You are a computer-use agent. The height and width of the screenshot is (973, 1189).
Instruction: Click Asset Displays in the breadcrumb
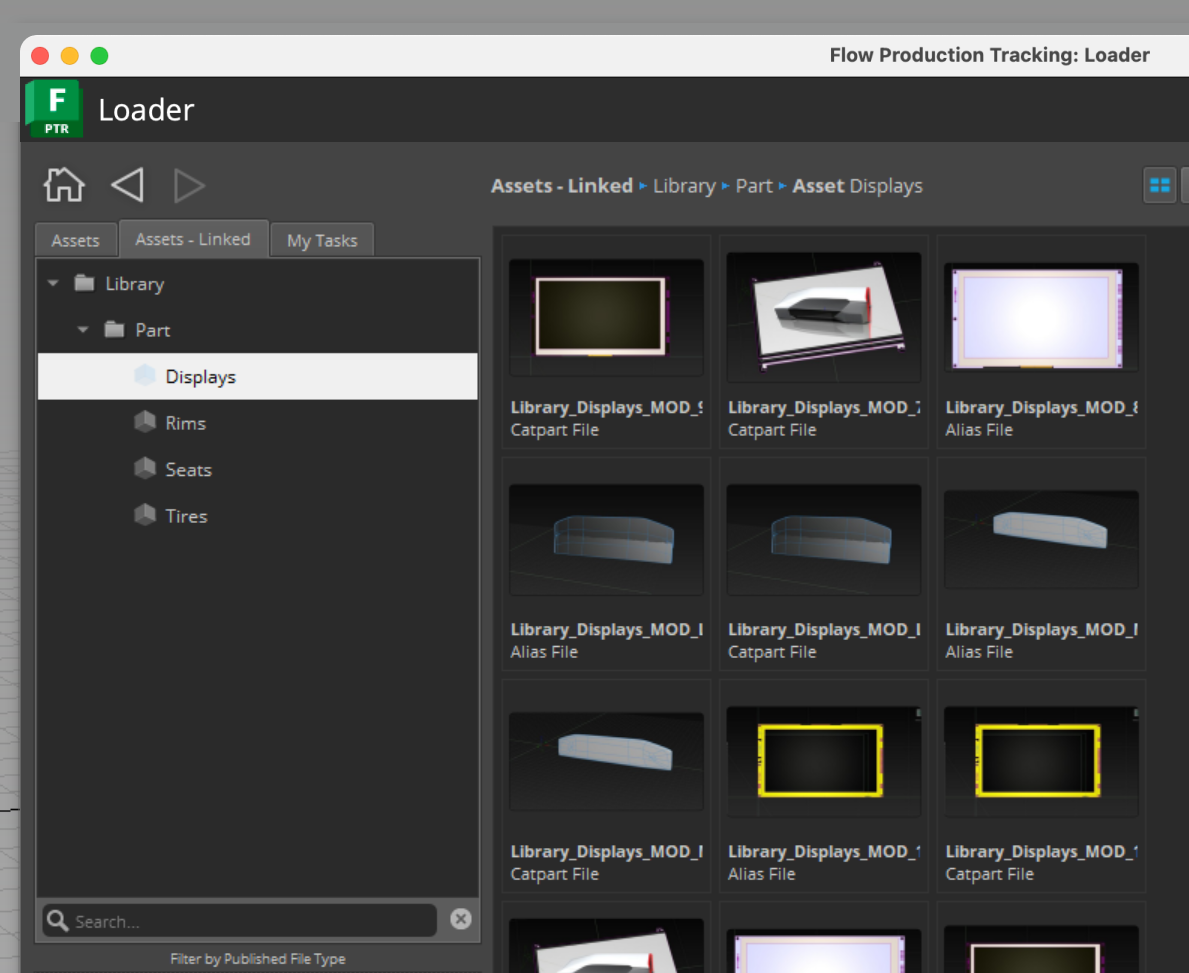[858, 186]
